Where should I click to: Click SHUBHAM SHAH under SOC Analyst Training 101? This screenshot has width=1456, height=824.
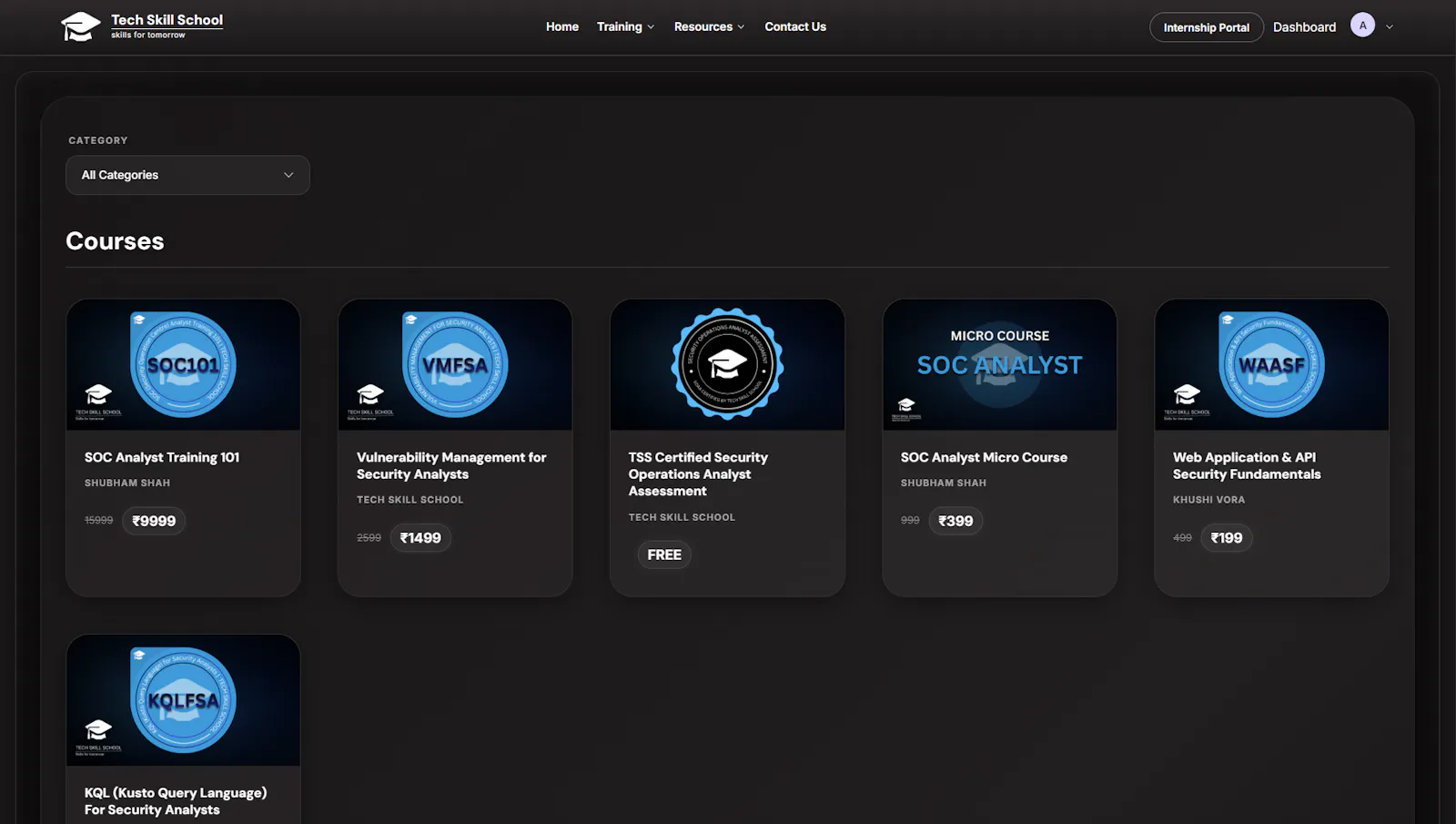(127, 483)
